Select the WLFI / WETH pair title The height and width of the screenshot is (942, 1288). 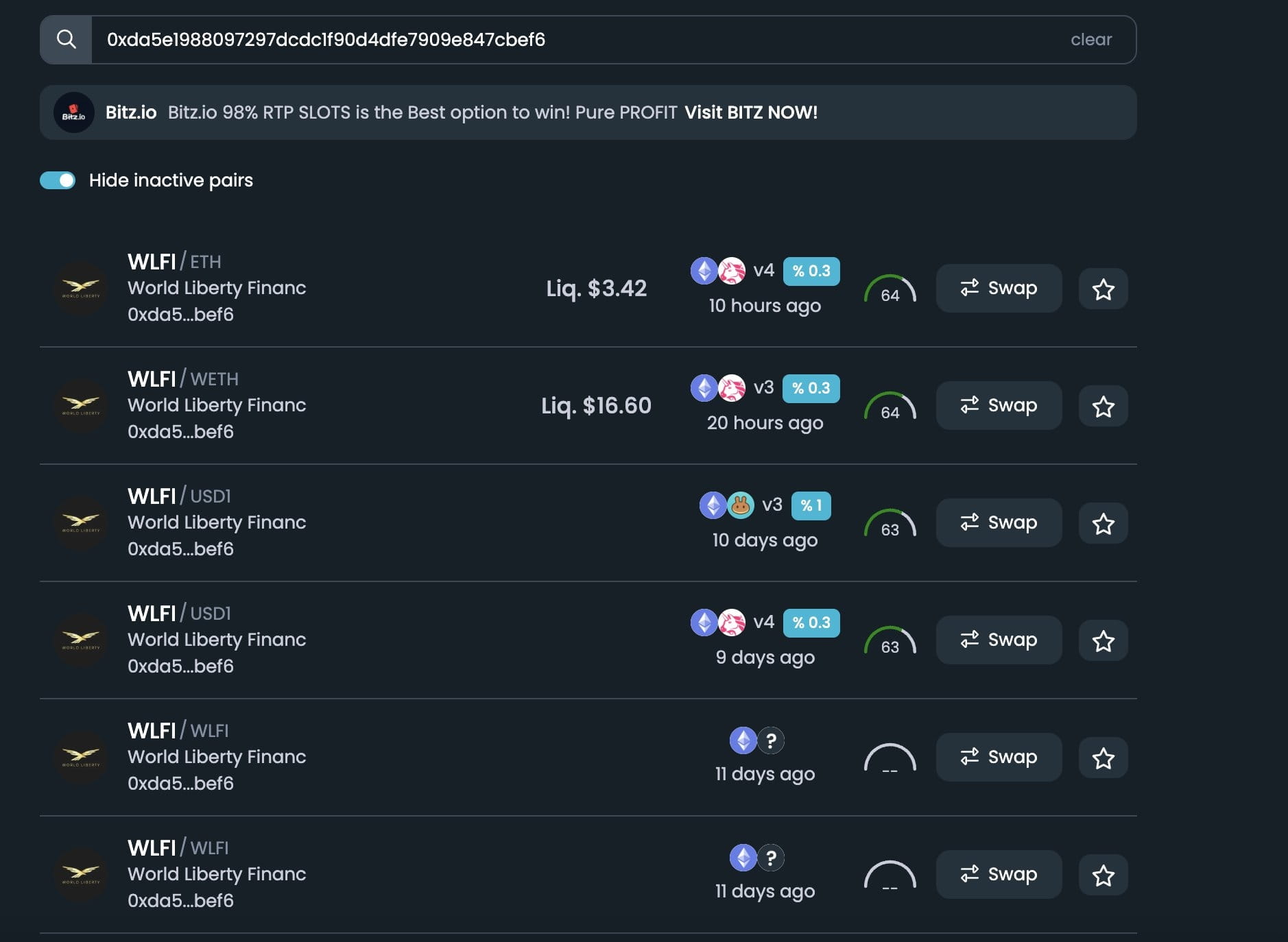tap(183, 378)
